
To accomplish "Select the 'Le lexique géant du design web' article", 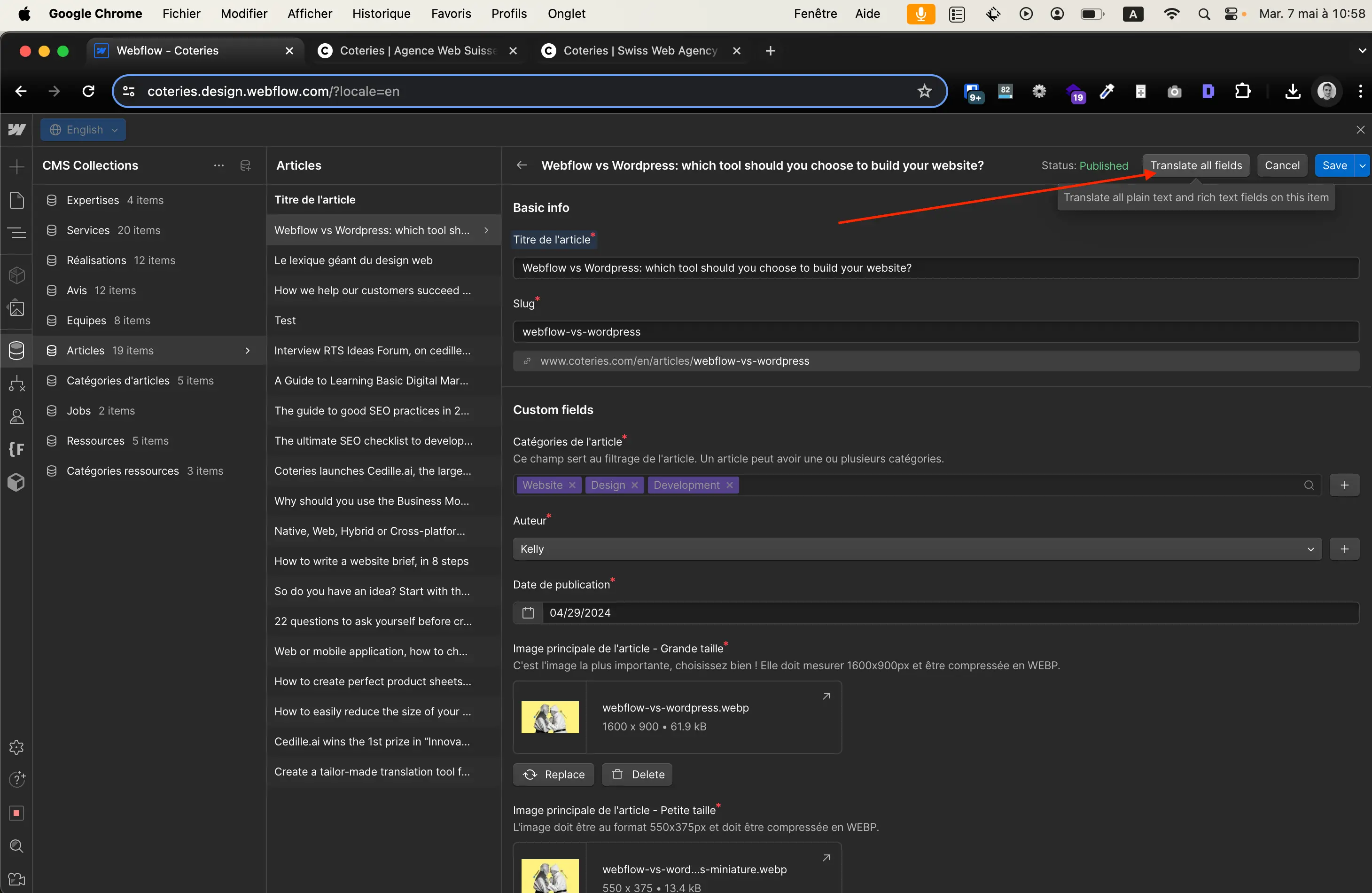I will pos(383,260).
